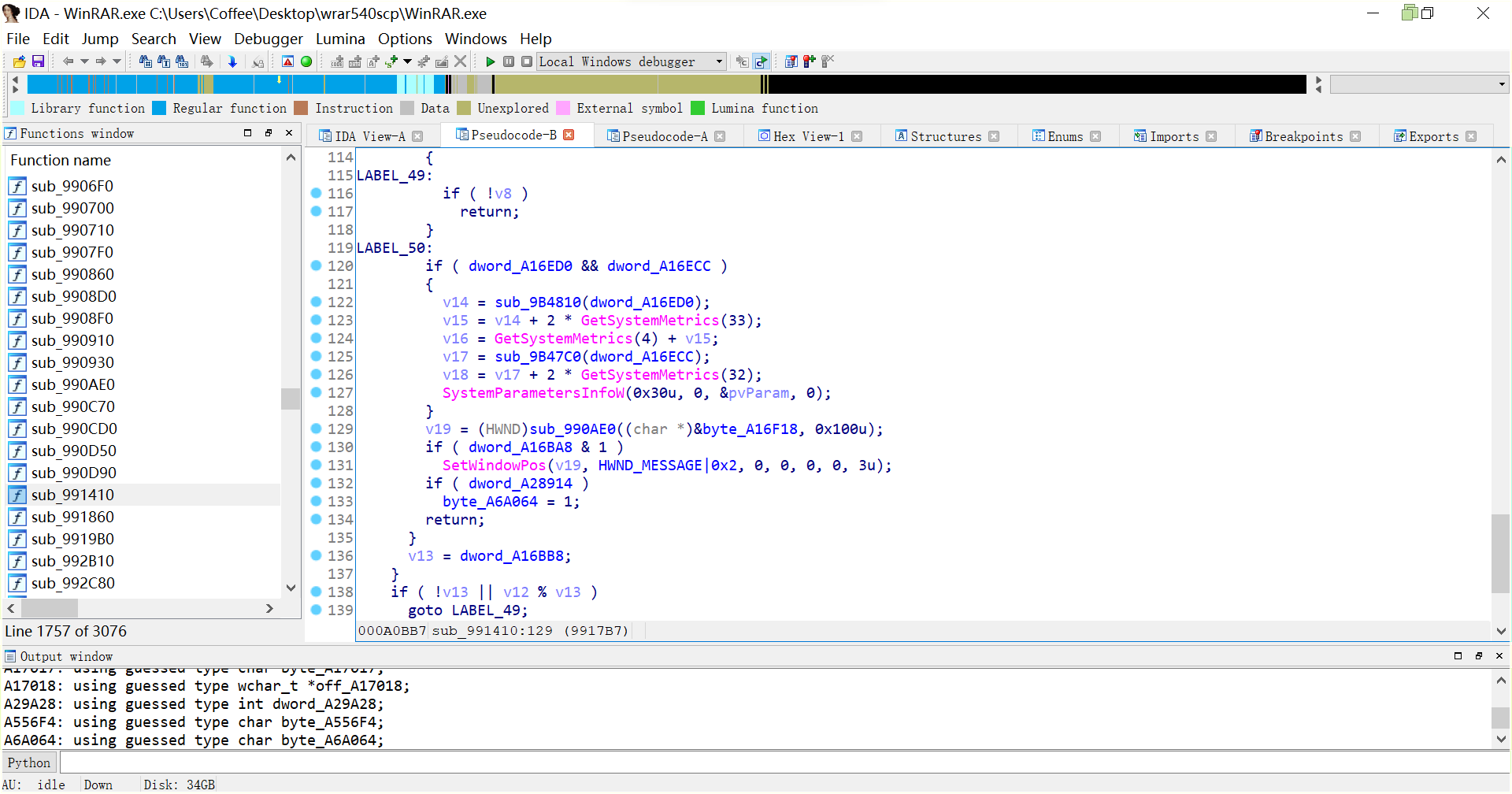Open the Debugger menu

point(269,39)
